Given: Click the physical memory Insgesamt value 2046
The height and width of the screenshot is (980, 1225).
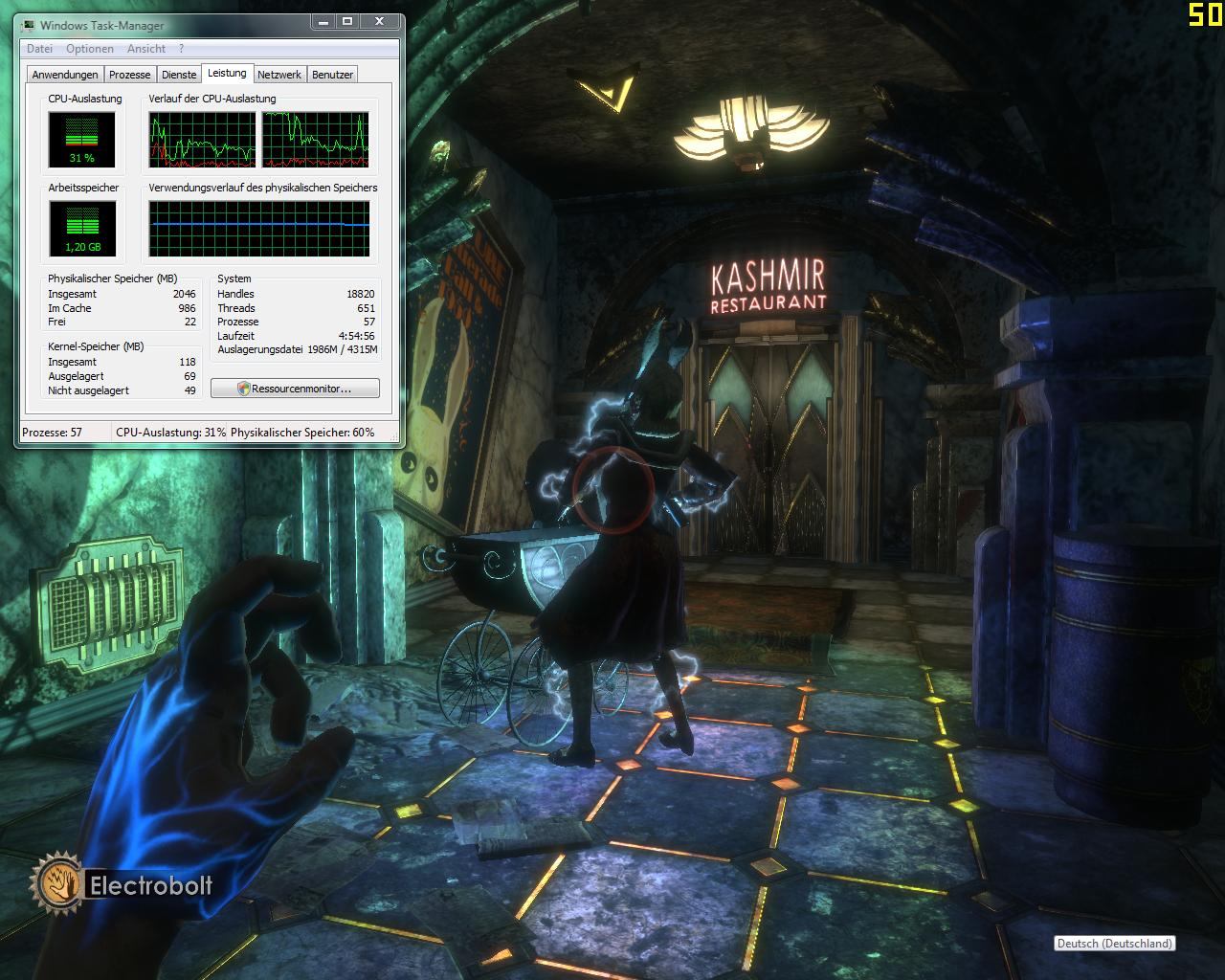Looking at the screenshot, I should 184,294.
